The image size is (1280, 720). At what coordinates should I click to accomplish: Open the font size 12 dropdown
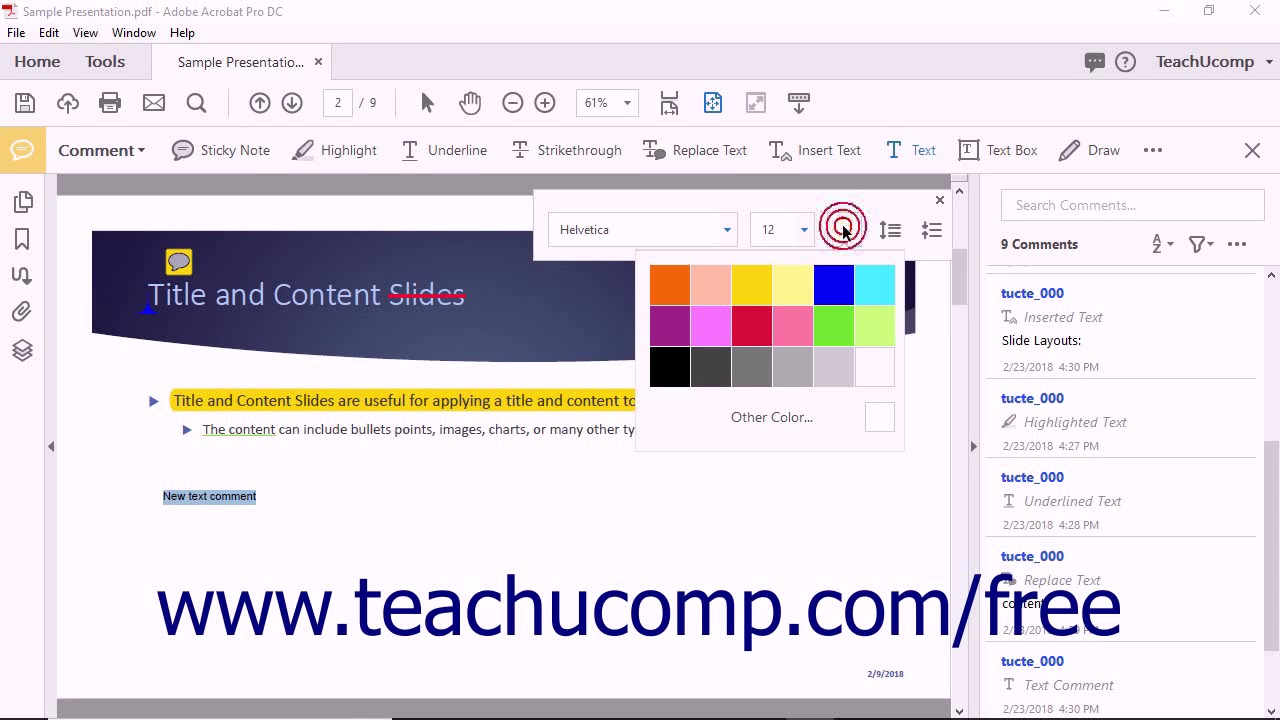point(783,230)
